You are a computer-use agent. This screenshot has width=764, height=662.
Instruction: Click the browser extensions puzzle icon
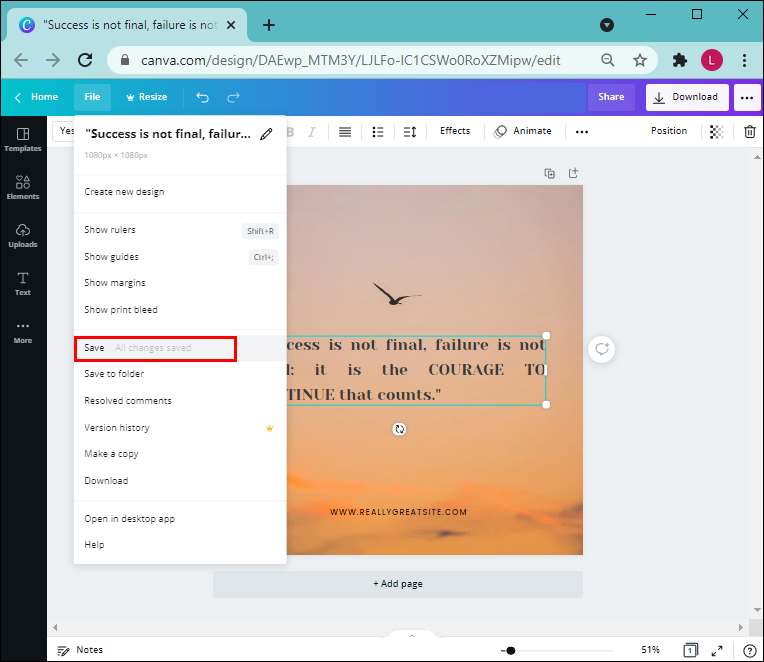tap(680, 60)
